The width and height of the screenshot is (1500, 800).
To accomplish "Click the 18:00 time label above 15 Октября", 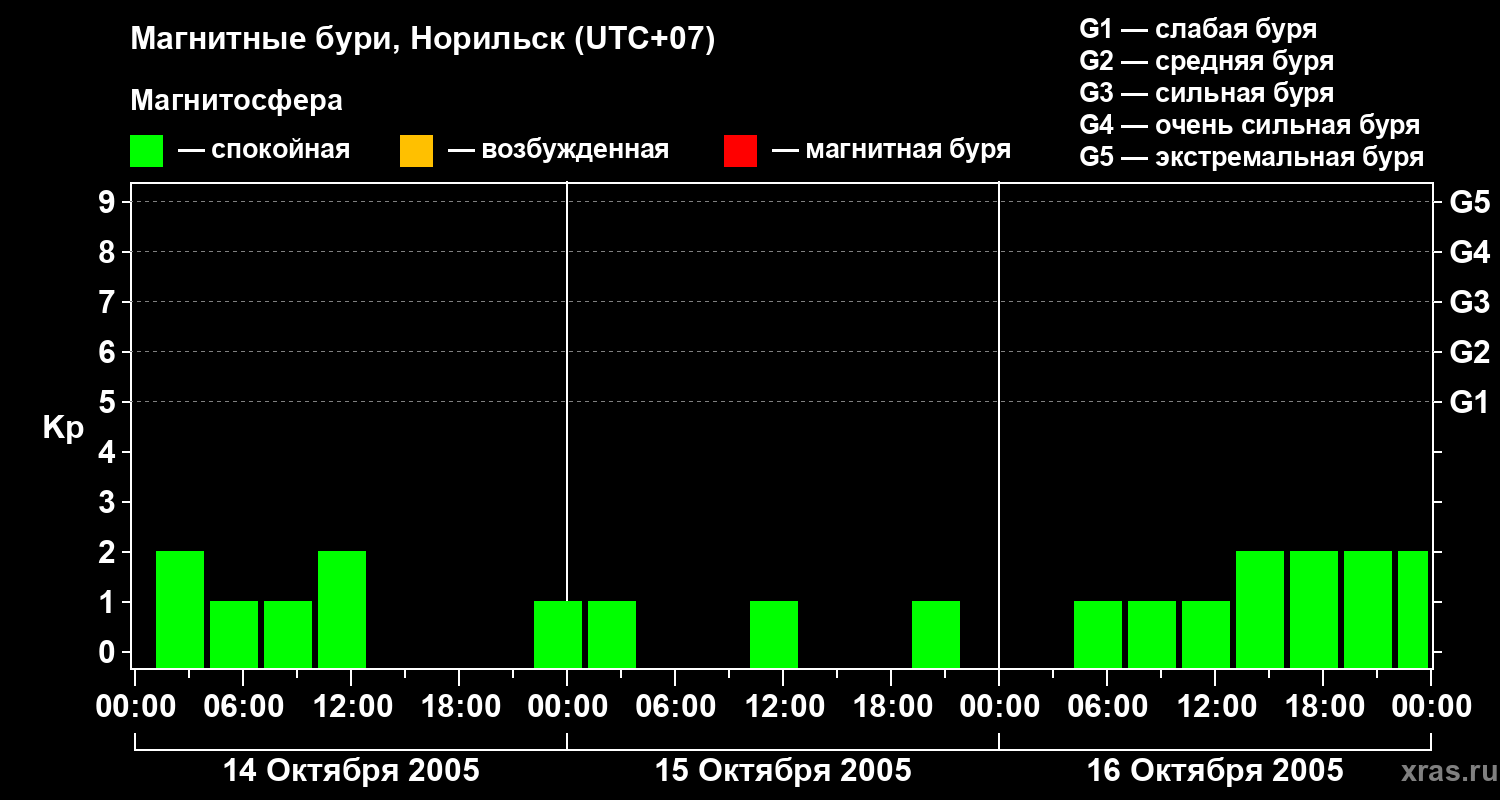I will pyautogui.click(x=891, y=707).
